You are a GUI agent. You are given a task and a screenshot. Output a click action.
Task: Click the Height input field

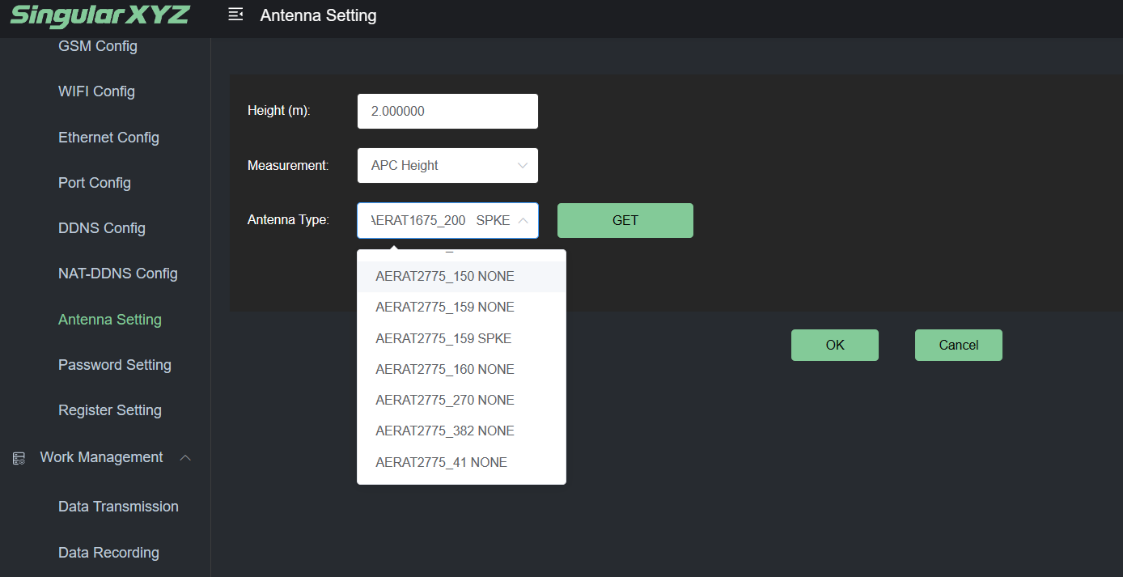click(x=447, y=112)
